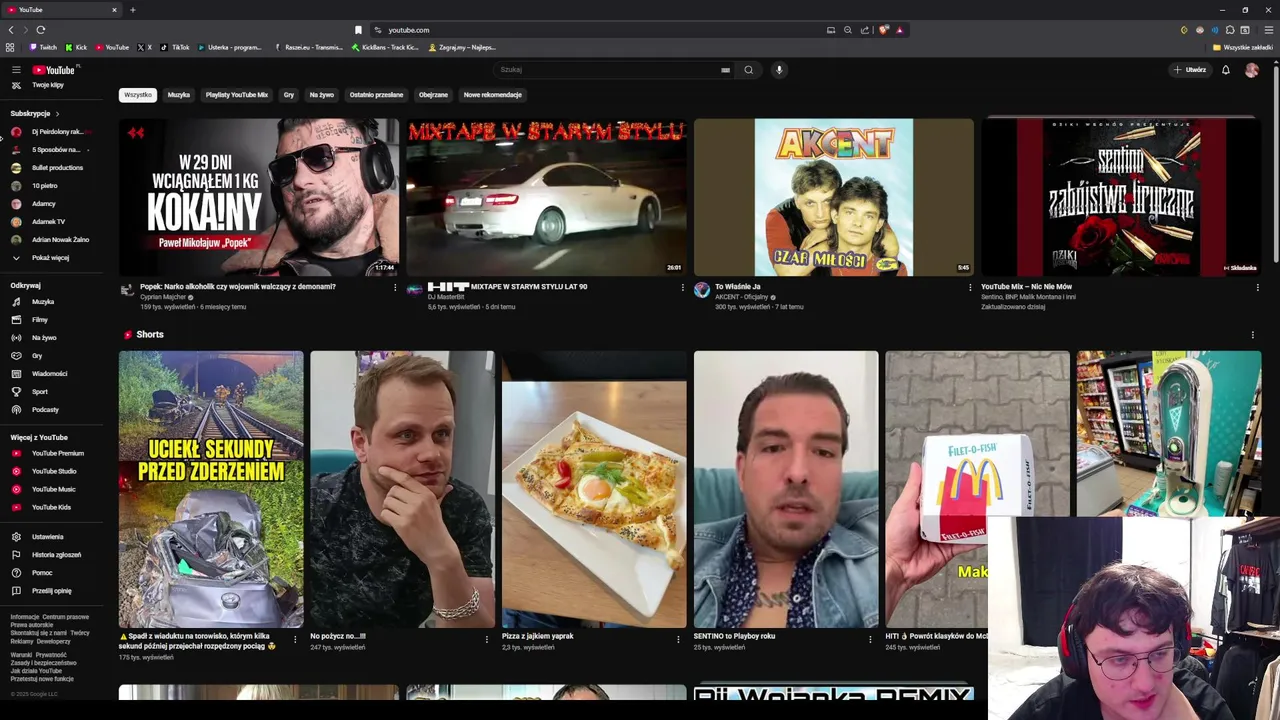Open Wiadomości in the sidebar
The image size is (1280, 720).
tap(50, 374)
